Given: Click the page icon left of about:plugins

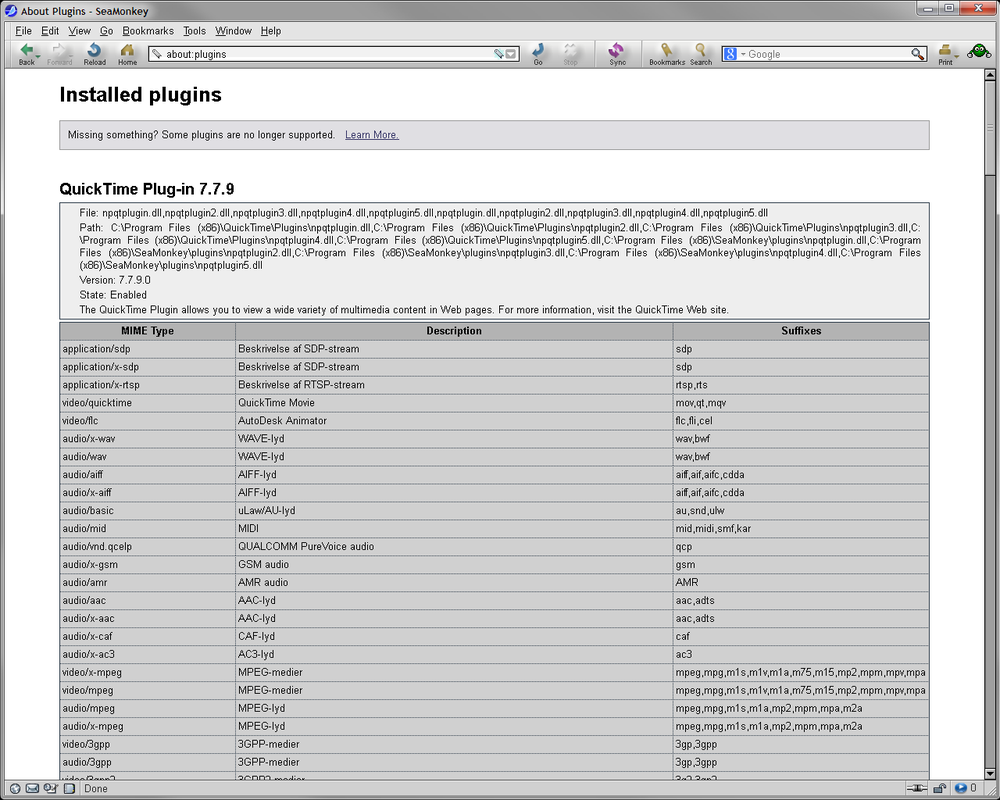Looking at the screenshot, I should (x=156, y=54).
